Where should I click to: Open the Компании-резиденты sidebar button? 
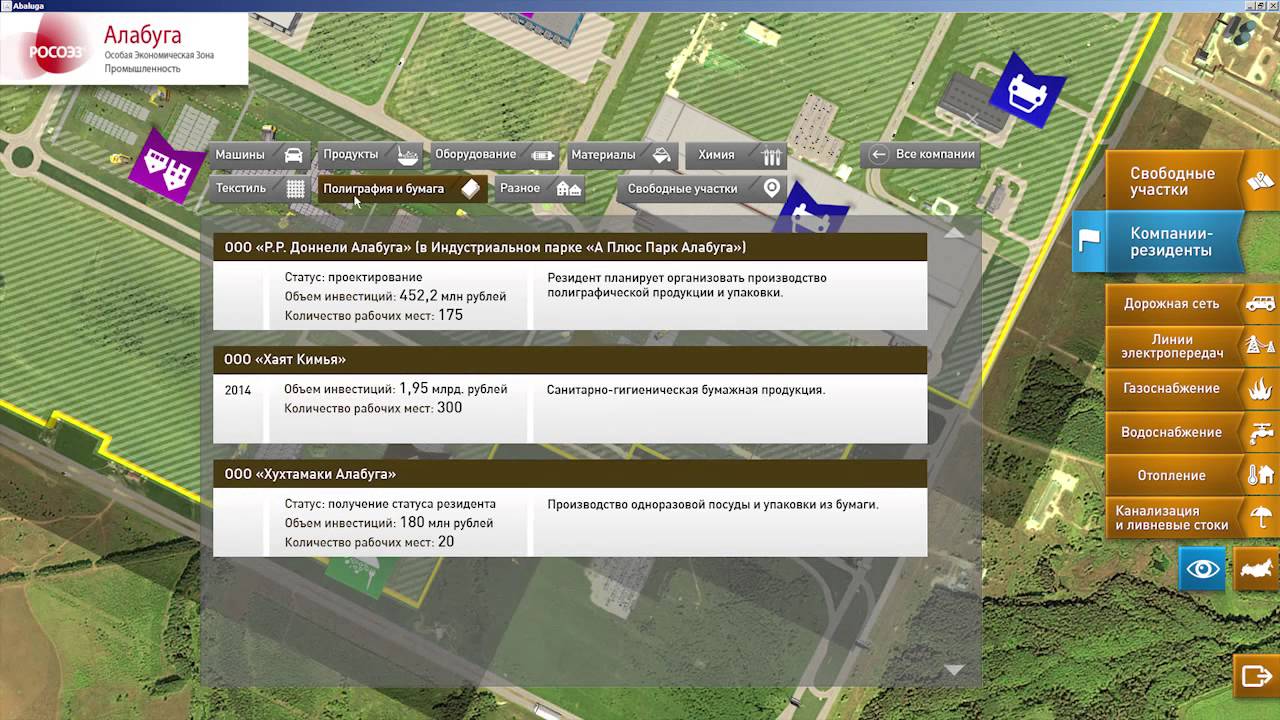tap(1160, 241)
